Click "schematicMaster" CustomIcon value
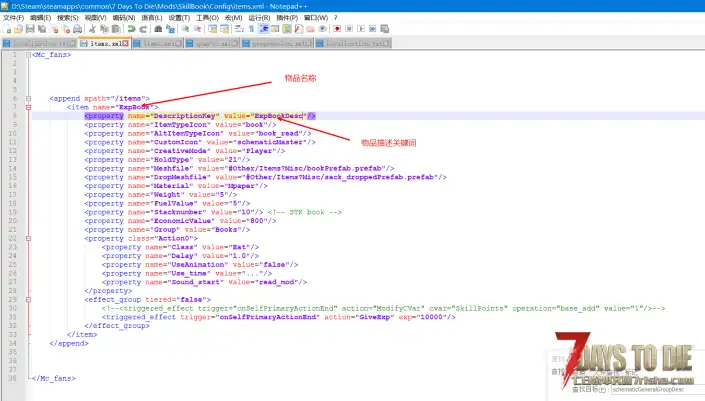The height and width of the screenshot is (401, 705). (271, 142)
